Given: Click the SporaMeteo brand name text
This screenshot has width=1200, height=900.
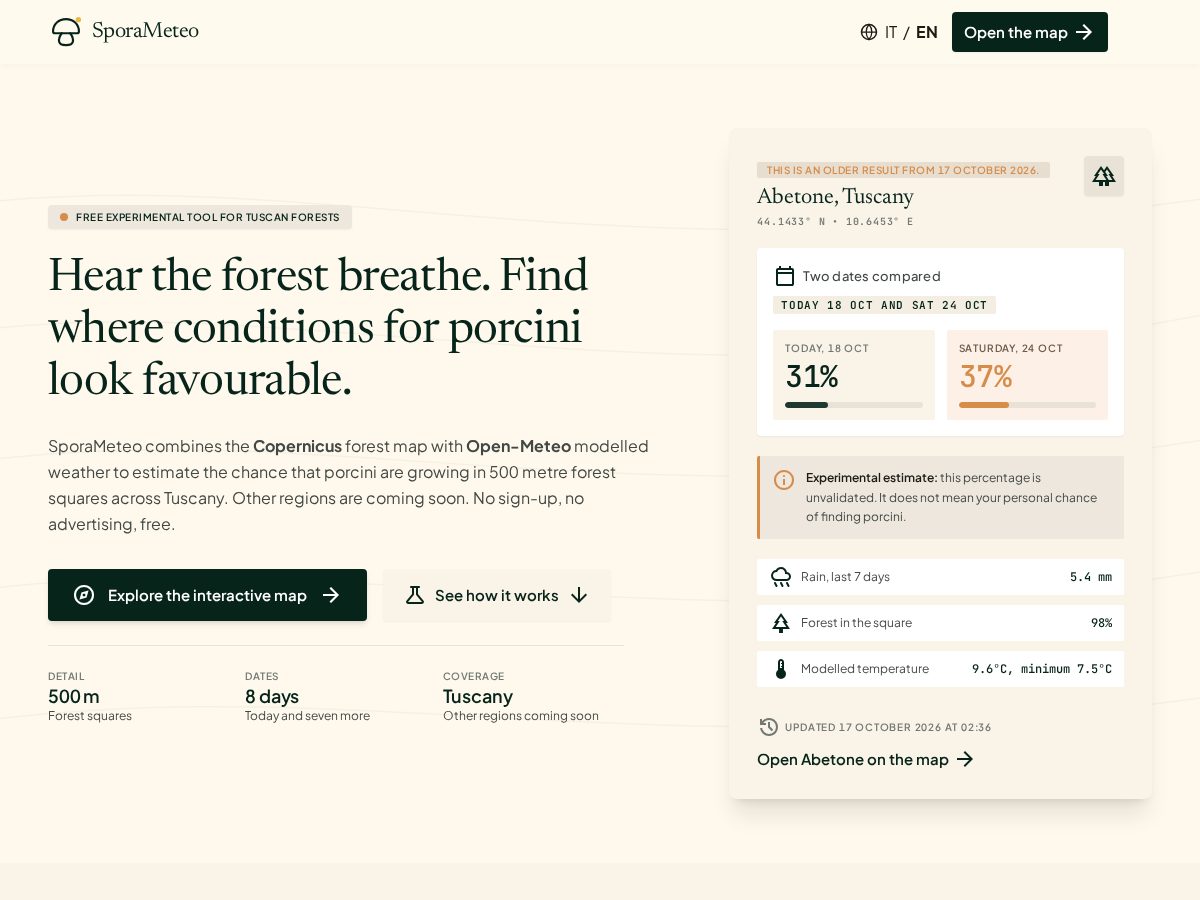Looking at the screenshot, I should pyautogui.click(x=145, y=31).
